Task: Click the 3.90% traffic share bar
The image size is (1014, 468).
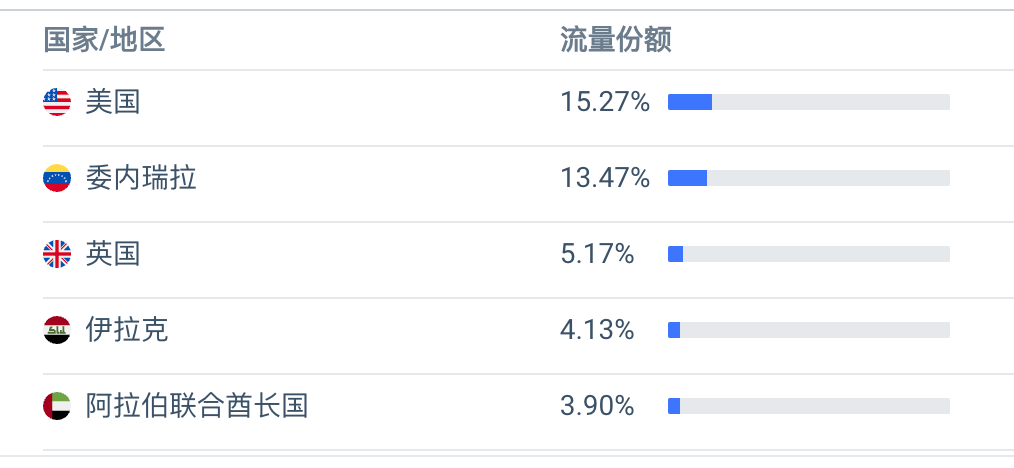Action: 808,406
